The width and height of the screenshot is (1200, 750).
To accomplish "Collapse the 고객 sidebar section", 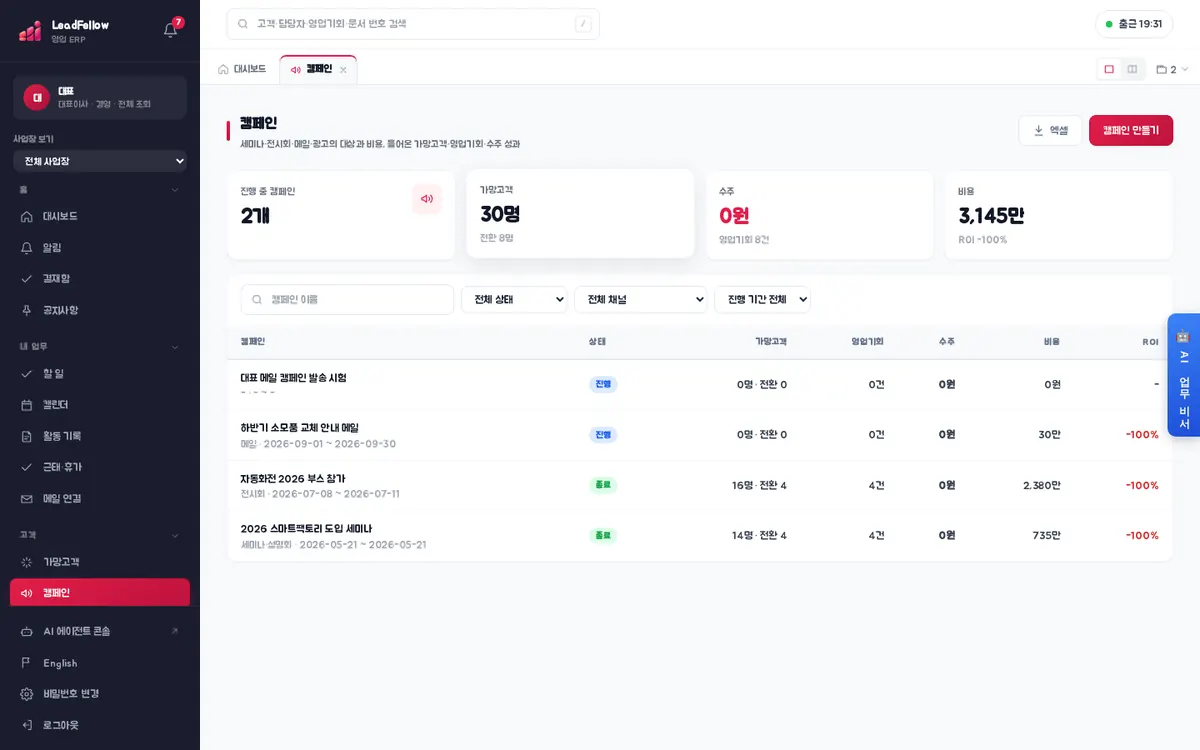I will pyautogui.click(x=175, y=535).
